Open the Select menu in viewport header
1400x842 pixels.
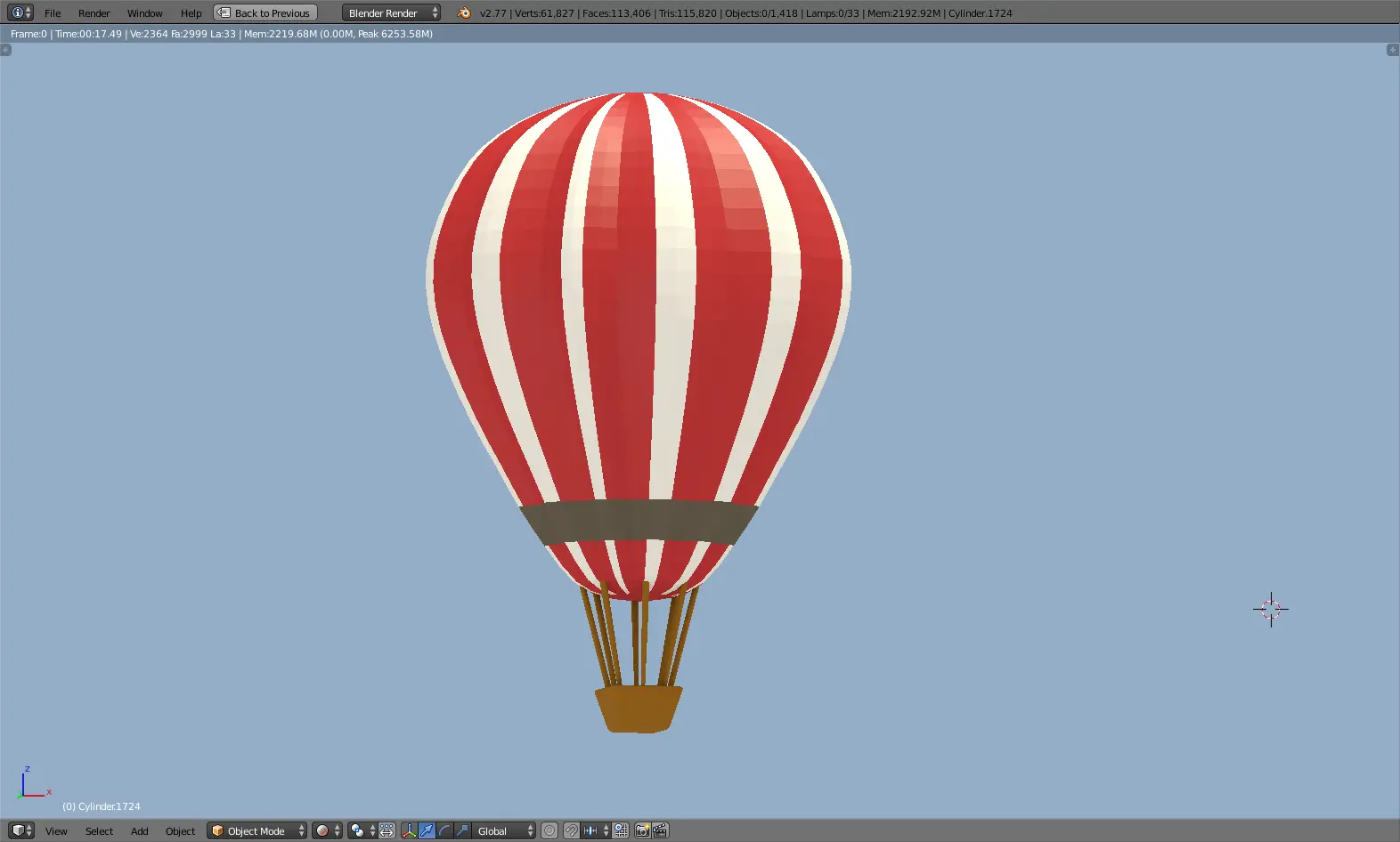coord(99,831)
